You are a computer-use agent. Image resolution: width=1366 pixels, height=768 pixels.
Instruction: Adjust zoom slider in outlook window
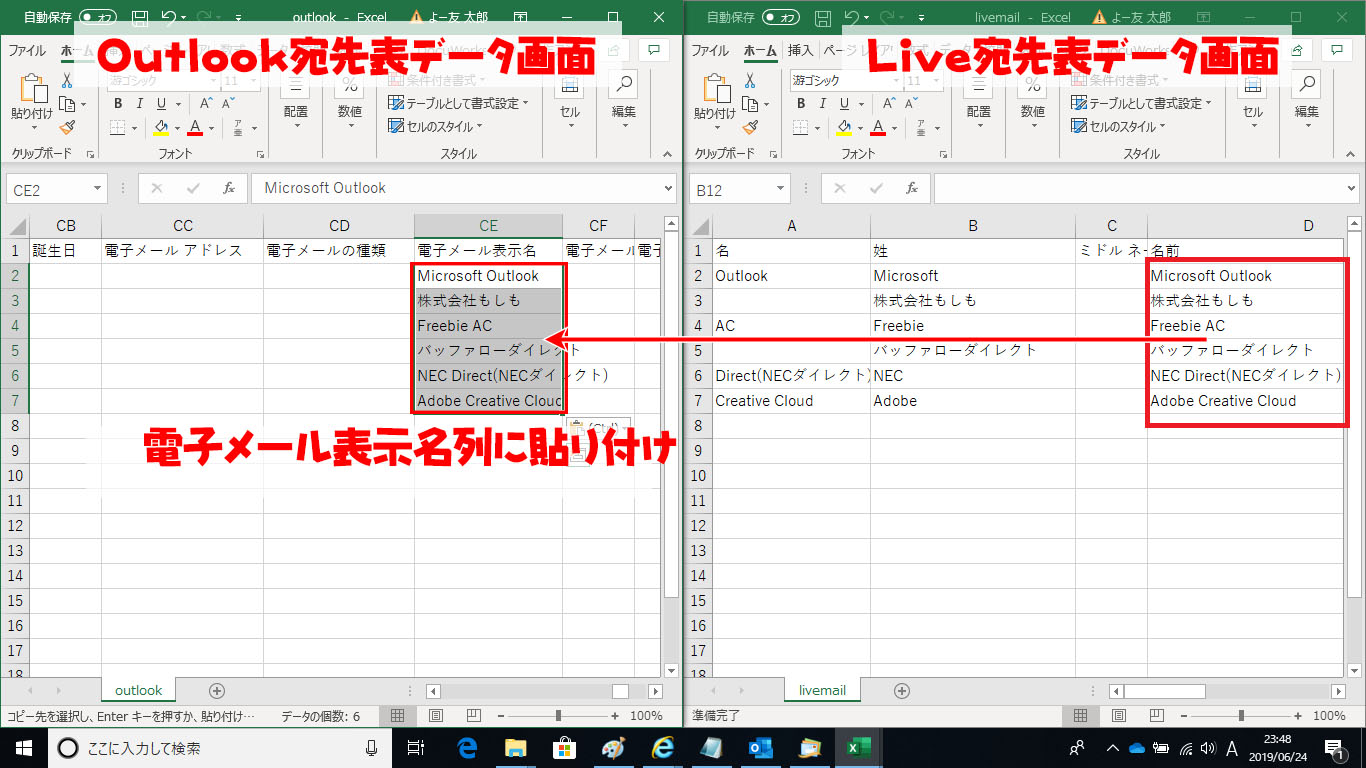point(558,716)
